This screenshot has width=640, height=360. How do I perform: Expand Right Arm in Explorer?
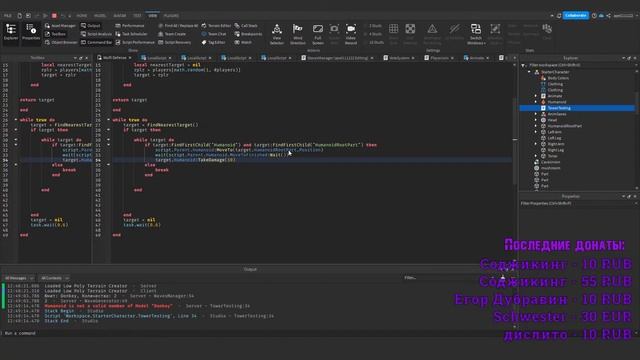[x=536, y=144]
